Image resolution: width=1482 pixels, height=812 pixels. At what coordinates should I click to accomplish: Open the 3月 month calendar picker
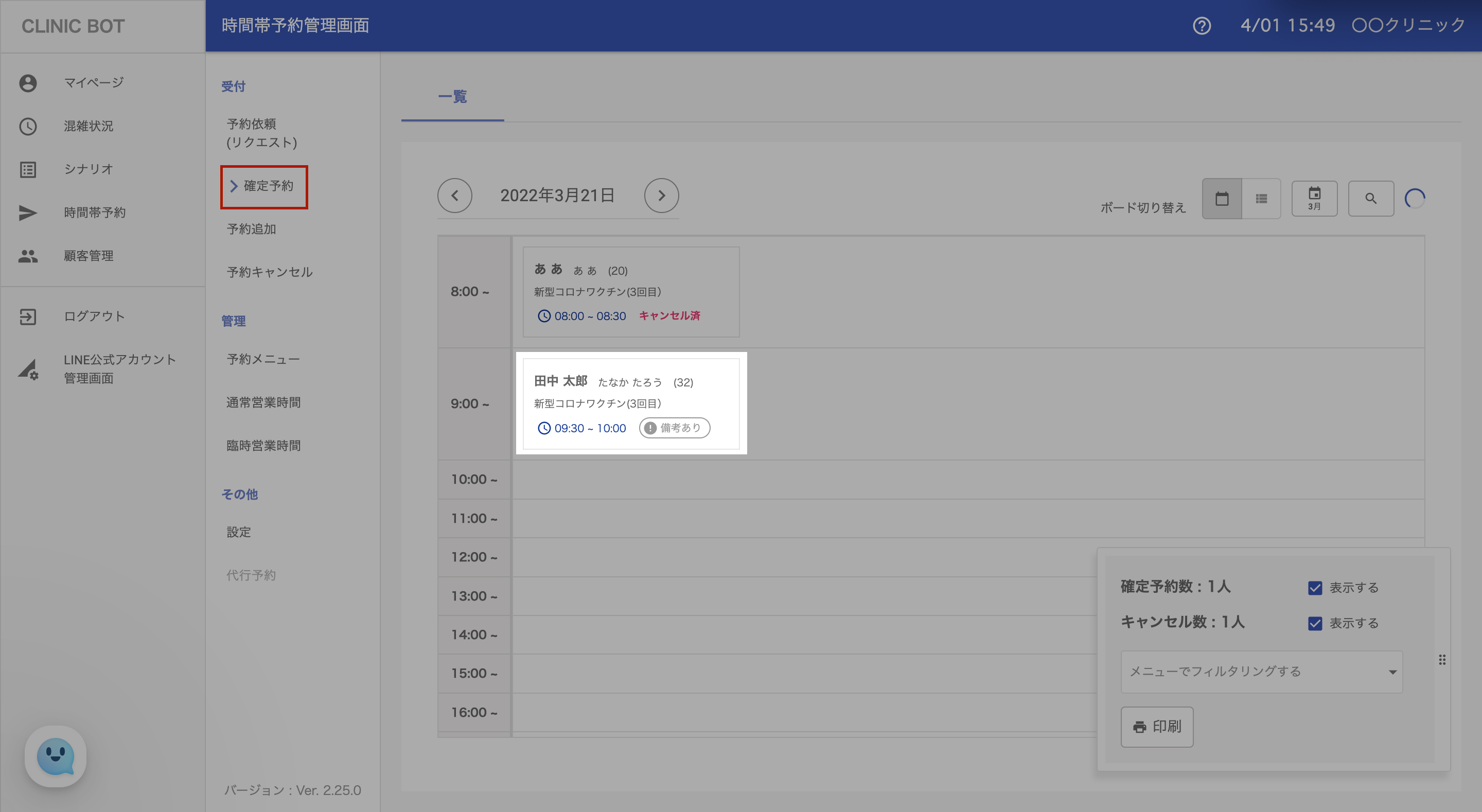click(1314, 199)
